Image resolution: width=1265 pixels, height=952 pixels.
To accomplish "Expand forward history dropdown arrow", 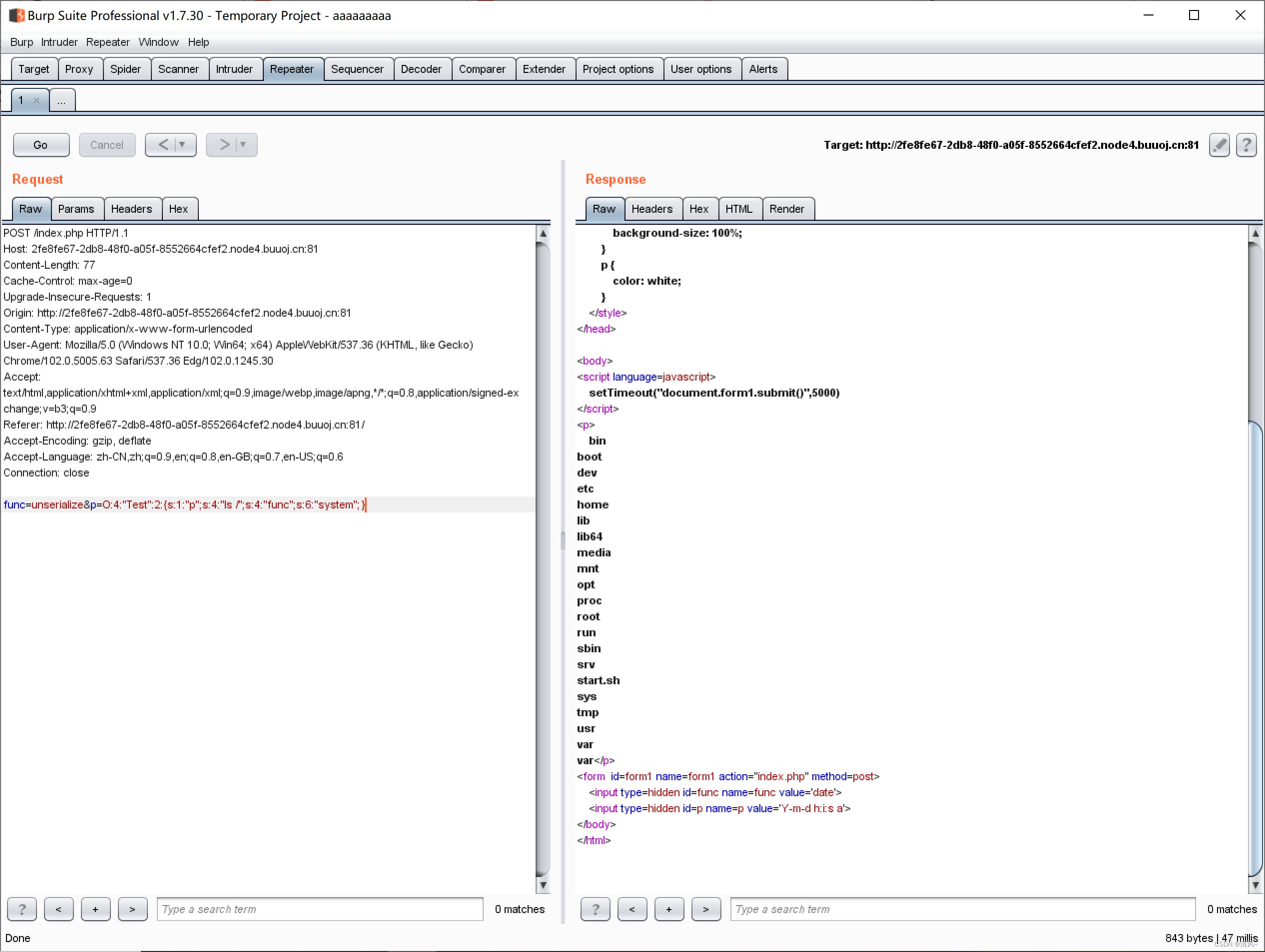I will pos(243,145).
